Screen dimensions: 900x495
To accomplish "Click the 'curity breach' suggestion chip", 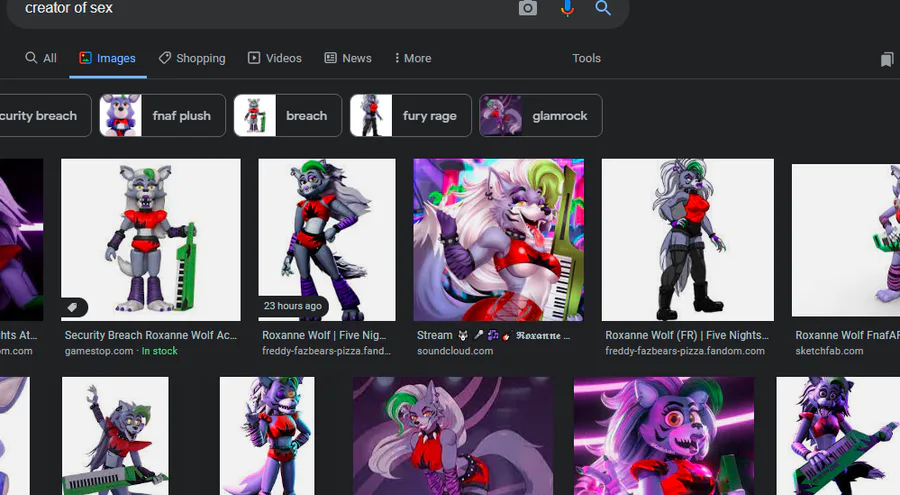I will [x=45, y=115].
